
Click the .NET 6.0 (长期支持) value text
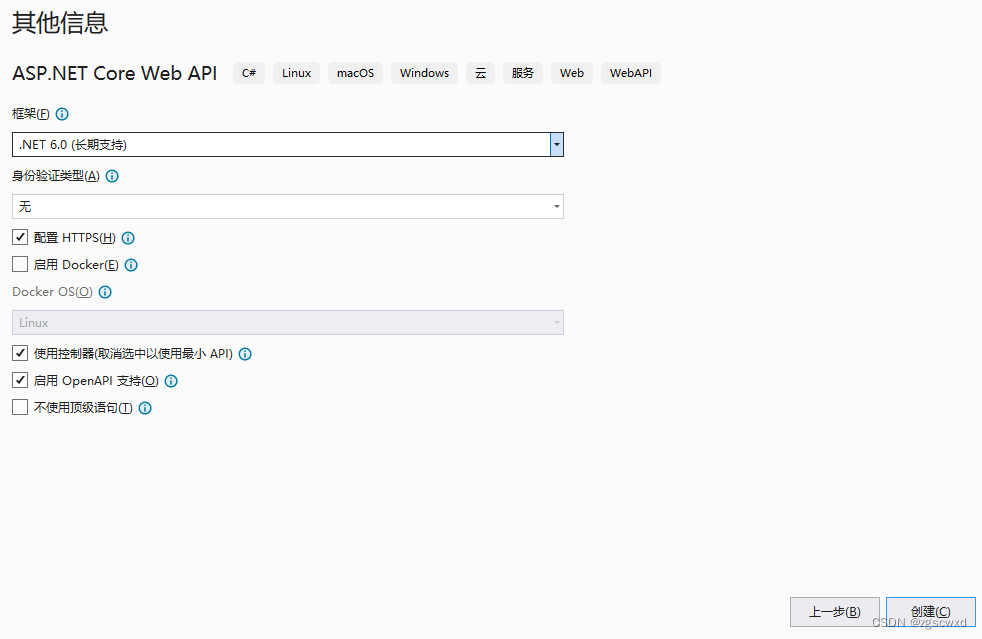73,145
